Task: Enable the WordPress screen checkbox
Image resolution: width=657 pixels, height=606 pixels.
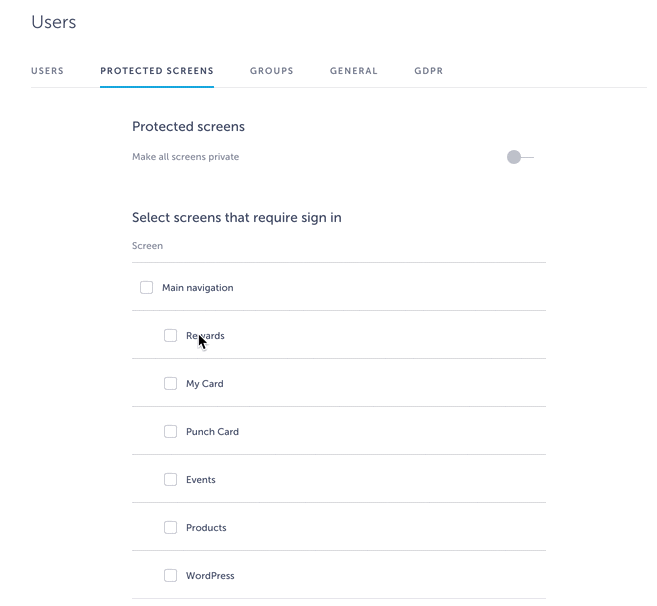Action: point(171,576)
